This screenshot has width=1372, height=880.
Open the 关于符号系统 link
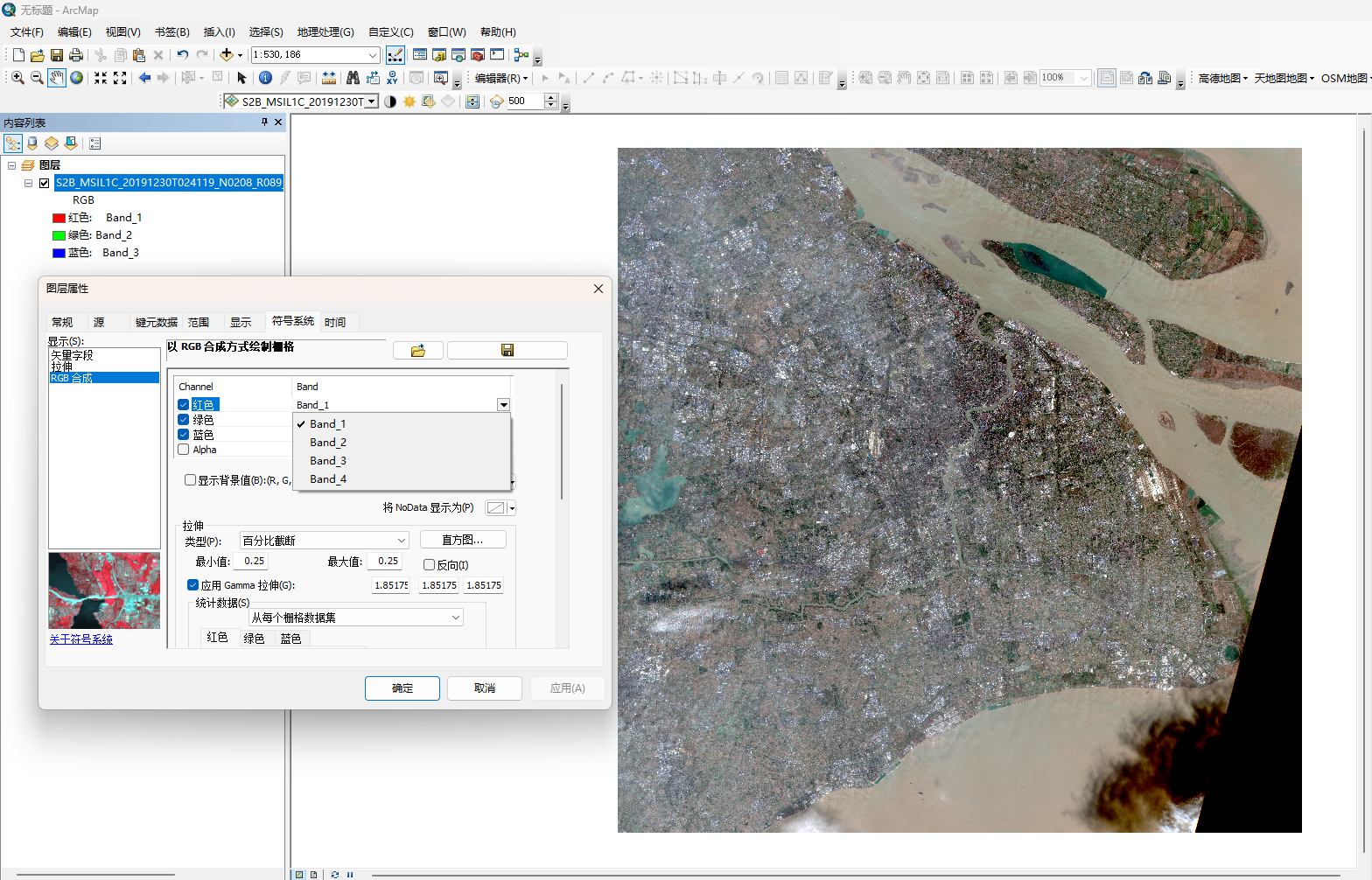(x=81, y=639)
